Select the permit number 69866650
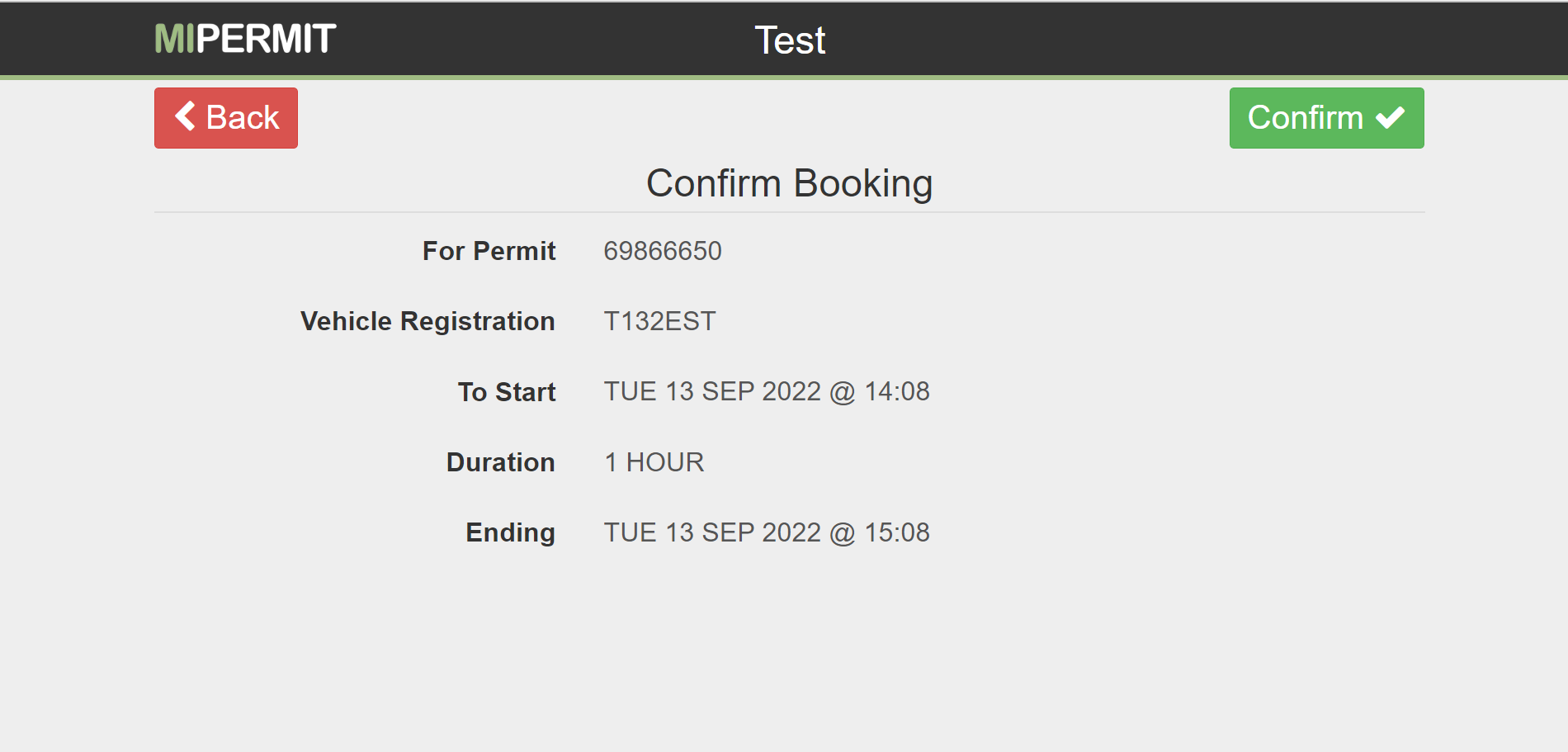The image size is (1568, 752). [663, 251]
